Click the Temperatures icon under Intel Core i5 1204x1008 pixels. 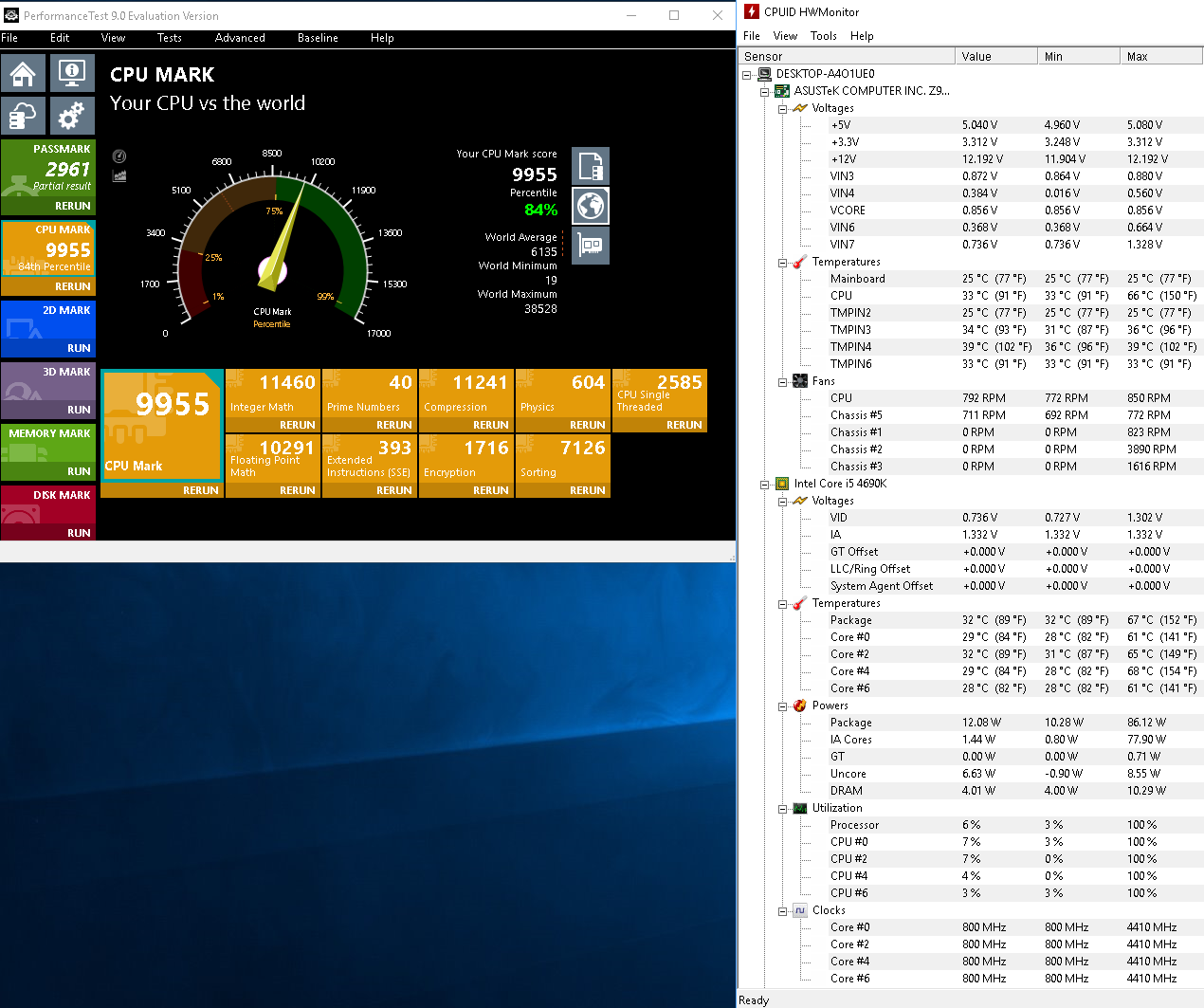point(800,603)
